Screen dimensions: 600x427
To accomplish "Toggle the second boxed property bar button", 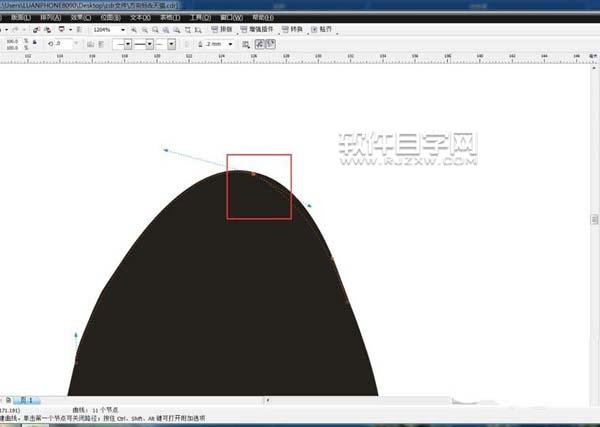I will click(x=270, y=44).
